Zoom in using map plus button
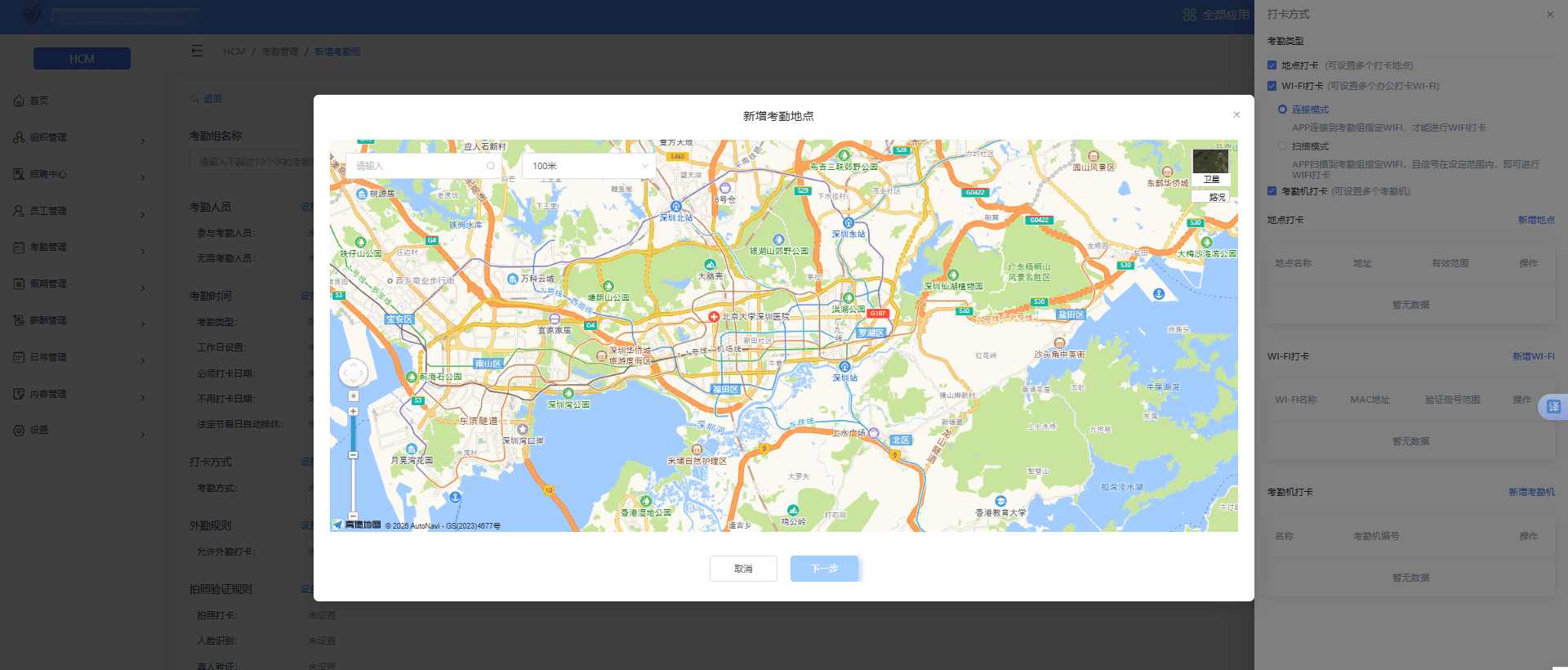This screenshot has height=670, width=1568. click(x=353, y=411)
